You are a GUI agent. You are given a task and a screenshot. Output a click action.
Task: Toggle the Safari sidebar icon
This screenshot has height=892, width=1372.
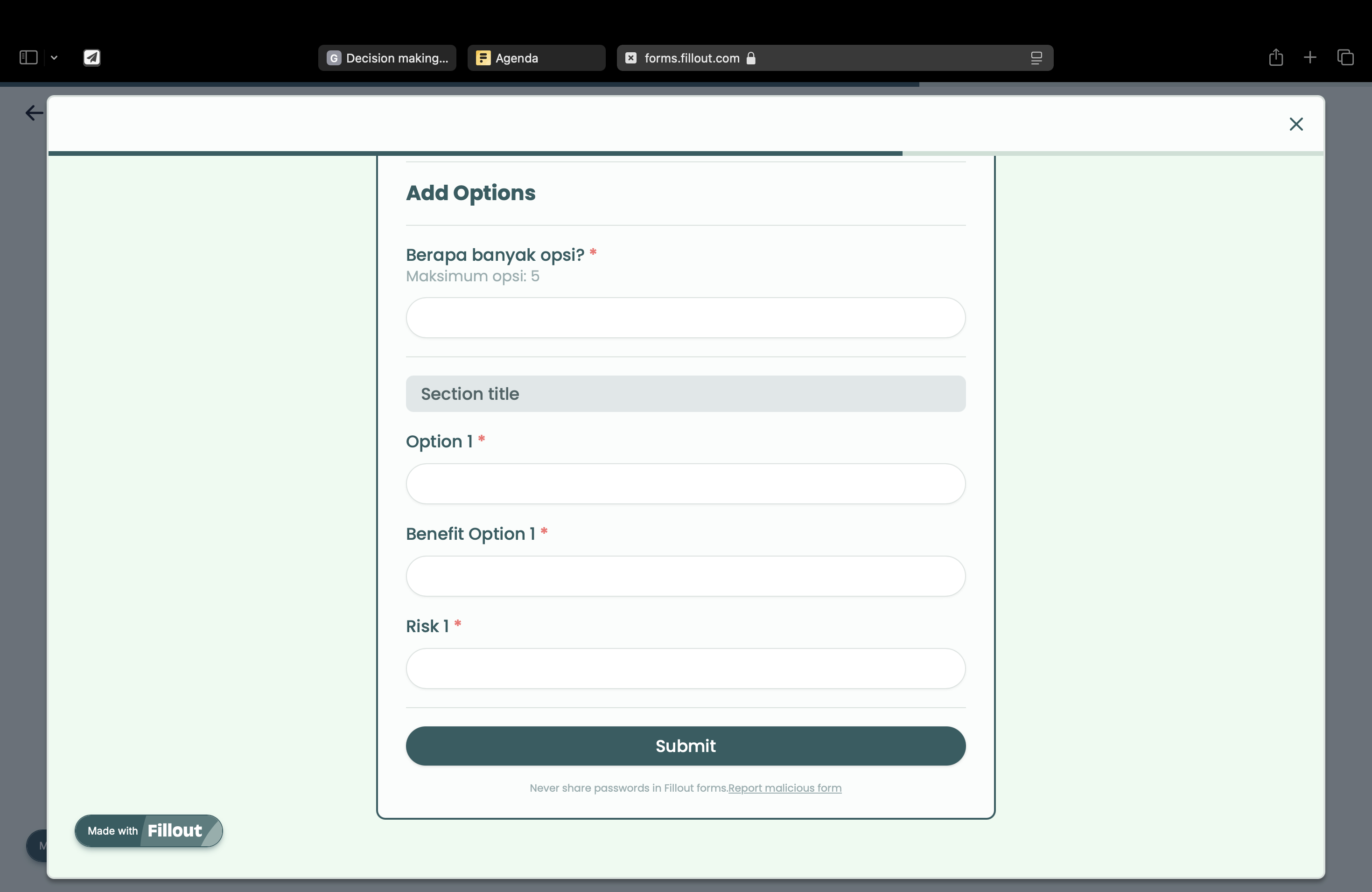28,58
